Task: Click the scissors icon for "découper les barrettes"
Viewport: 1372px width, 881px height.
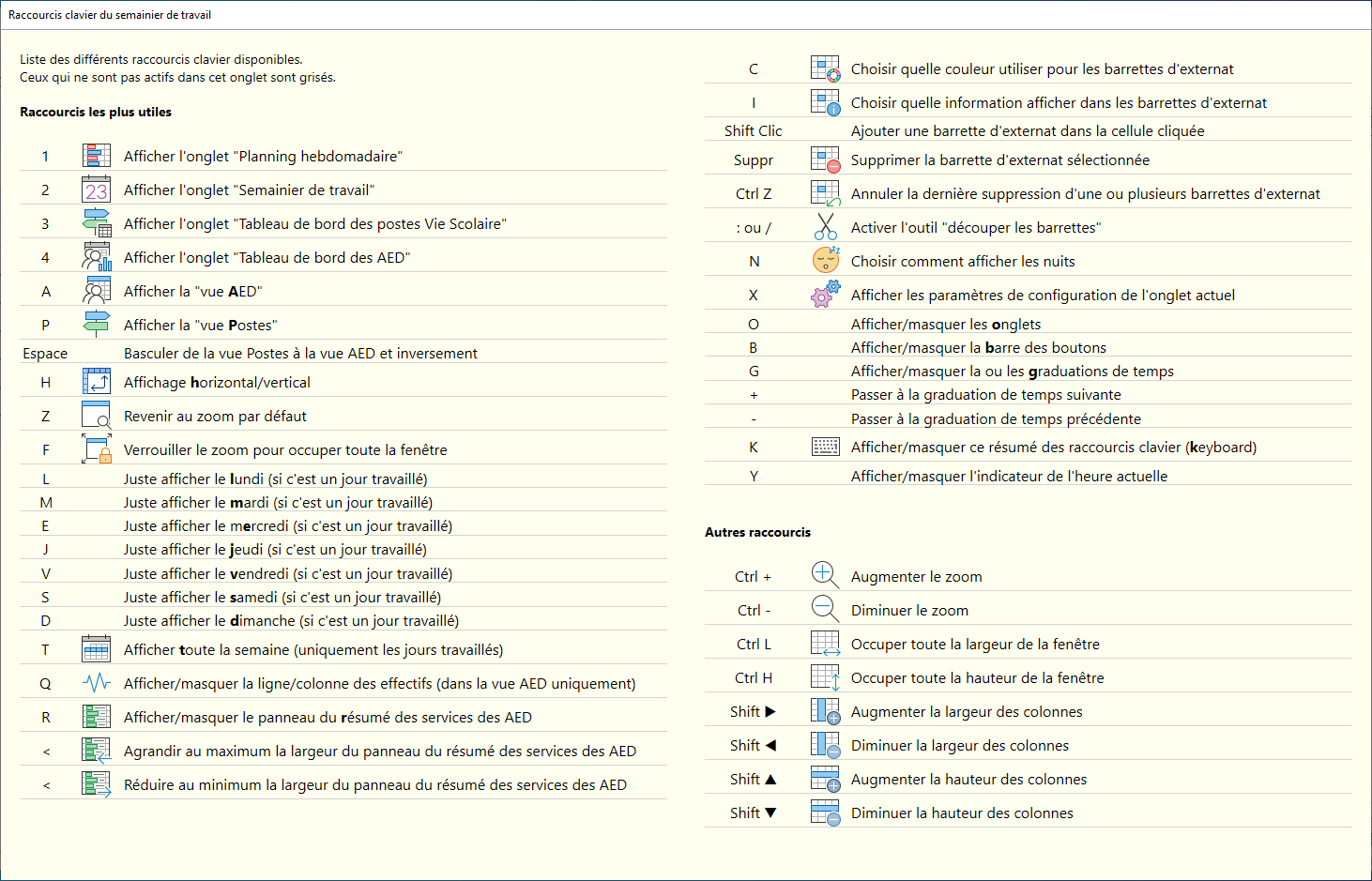Action: [825, 227]
